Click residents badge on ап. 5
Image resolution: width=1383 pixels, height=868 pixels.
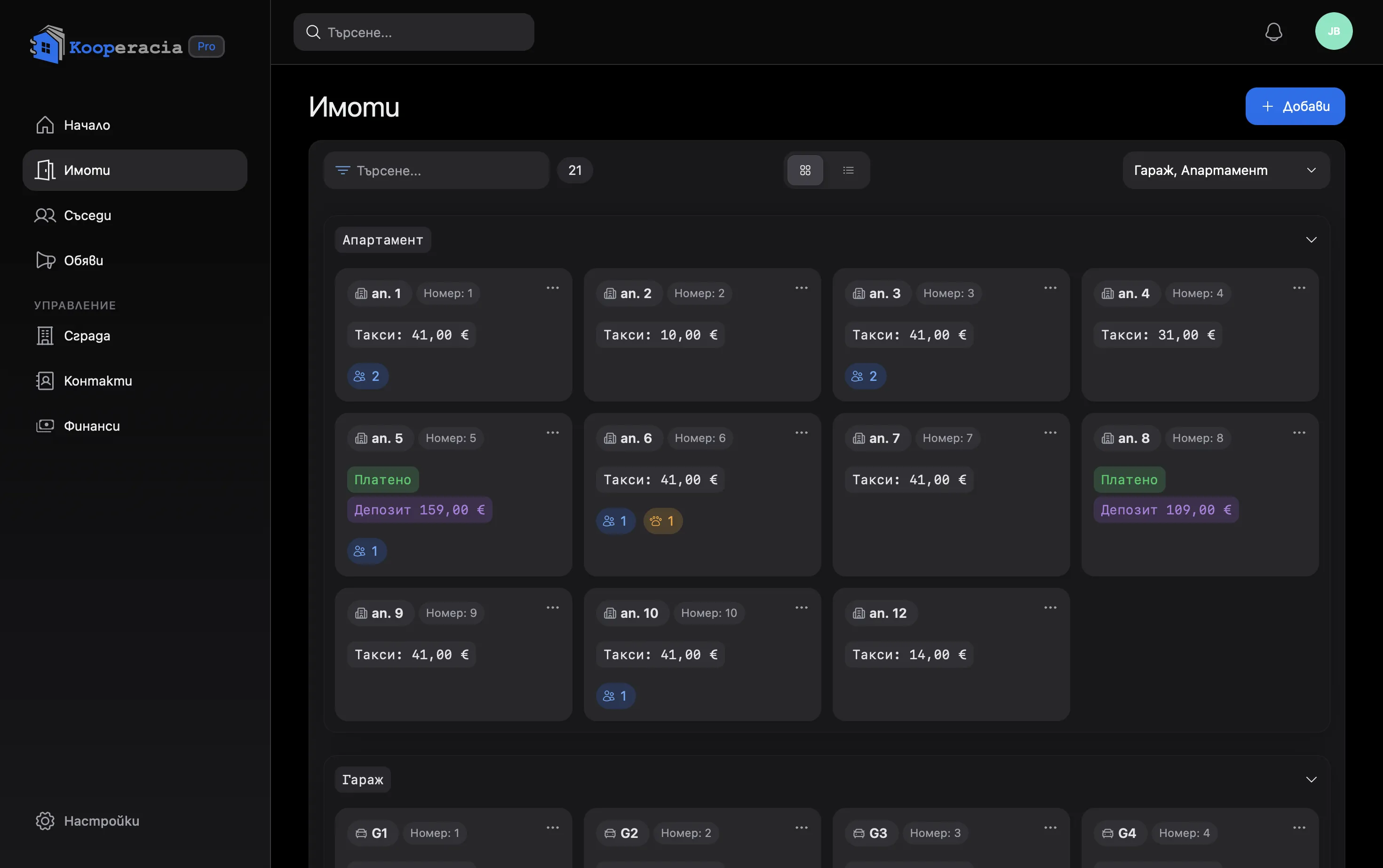coord(366,551)
